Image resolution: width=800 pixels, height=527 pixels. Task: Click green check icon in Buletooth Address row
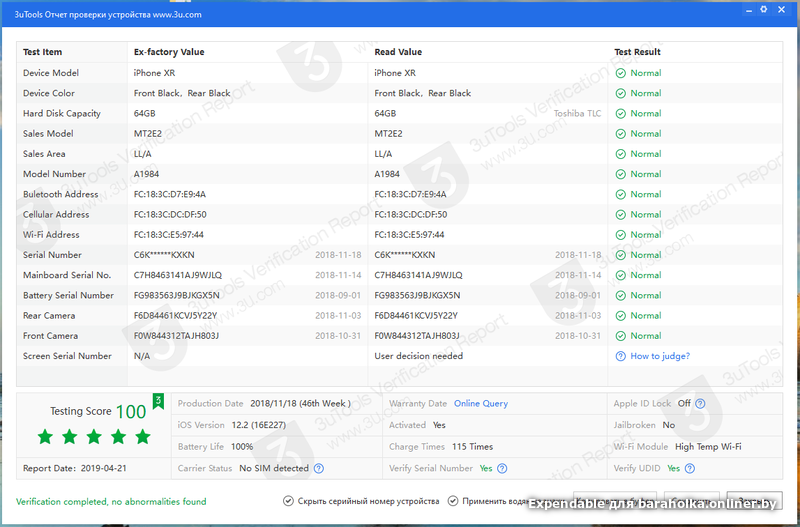click(620, 194)
